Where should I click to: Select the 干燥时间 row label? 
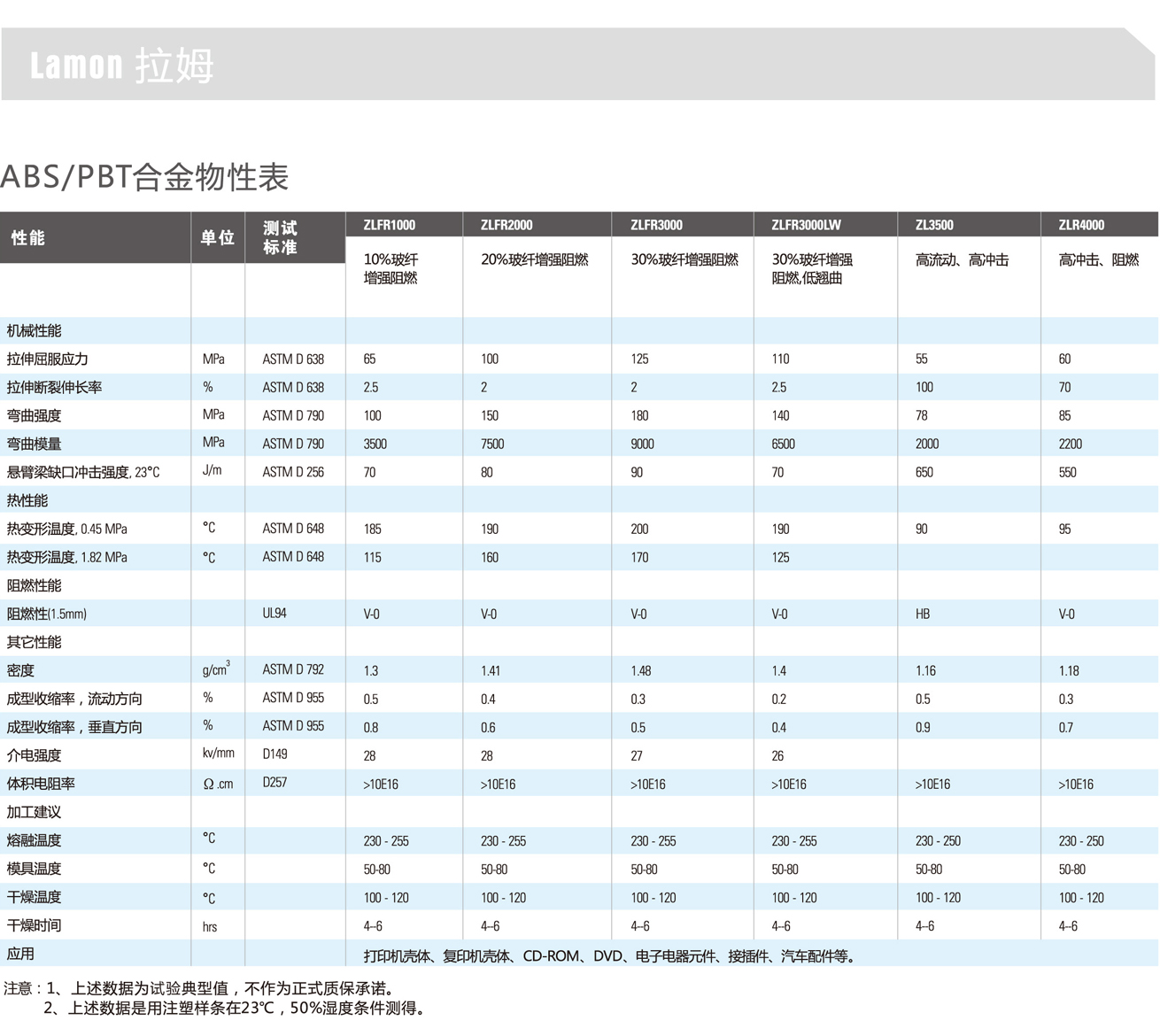35,925
